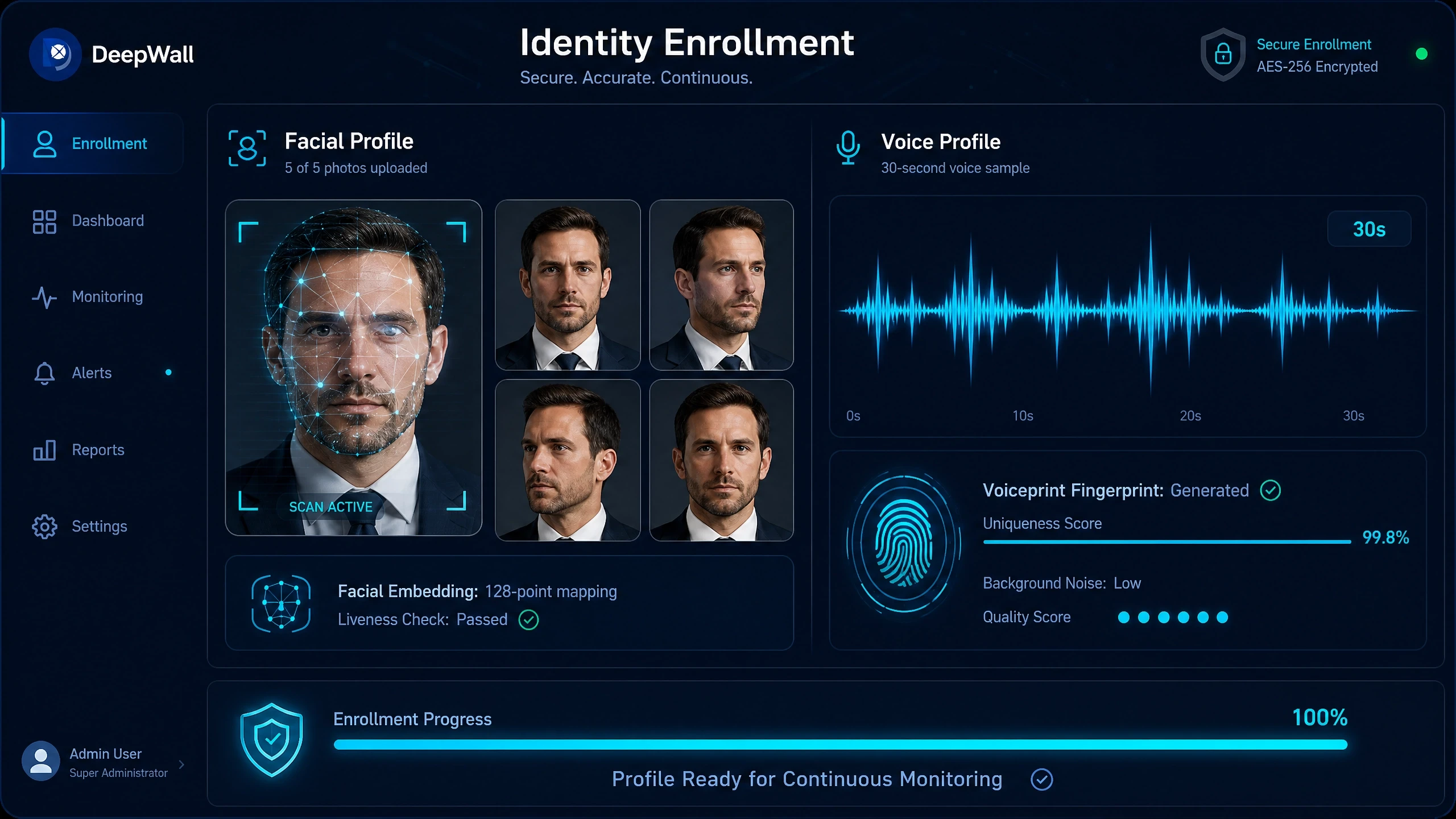
Task: Select the top-right small face photo
Action: tap(721, 285)
